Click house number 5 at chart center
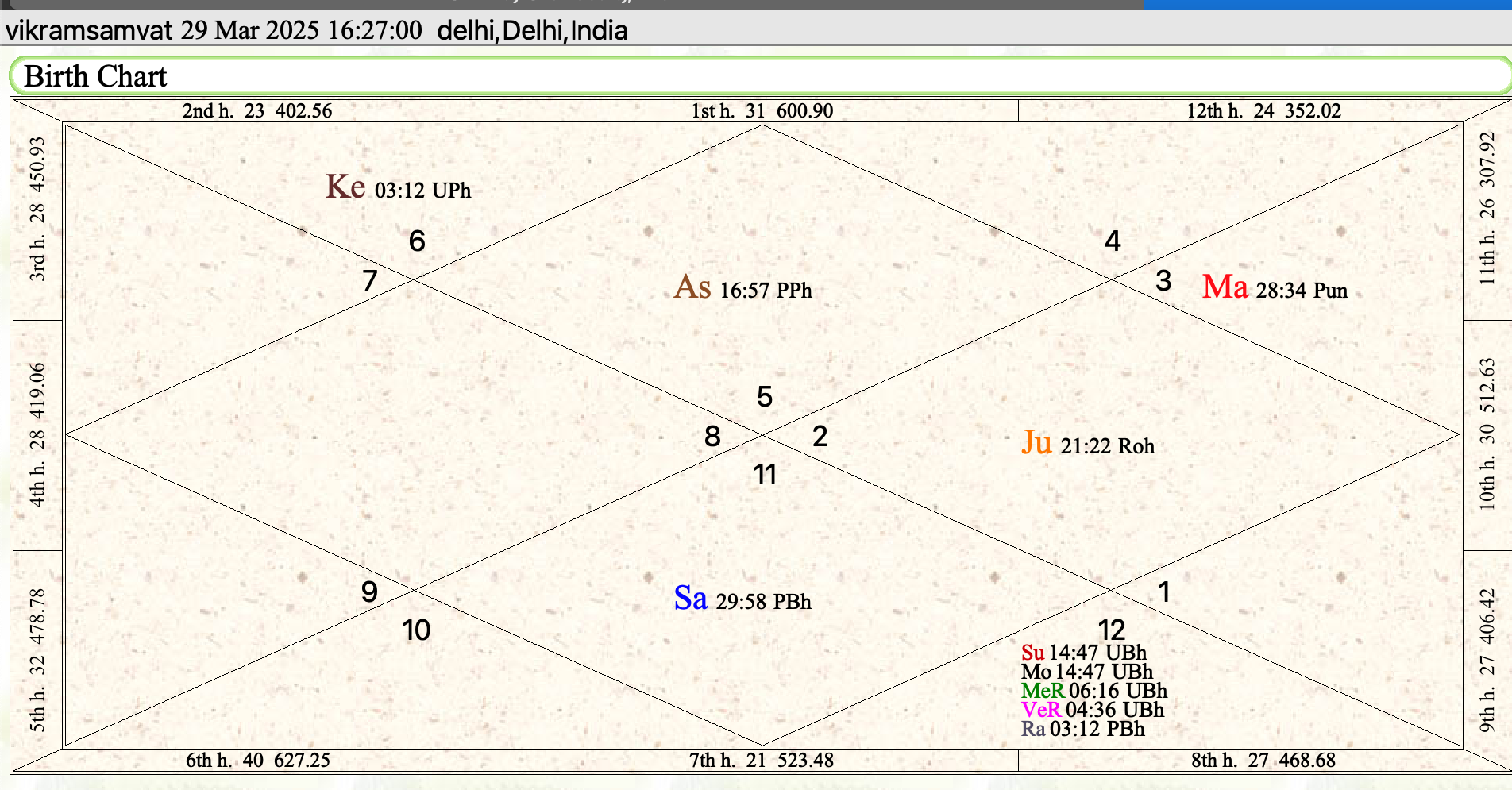The height and width of the screenshot is (790, 1512). coord(765,397)
